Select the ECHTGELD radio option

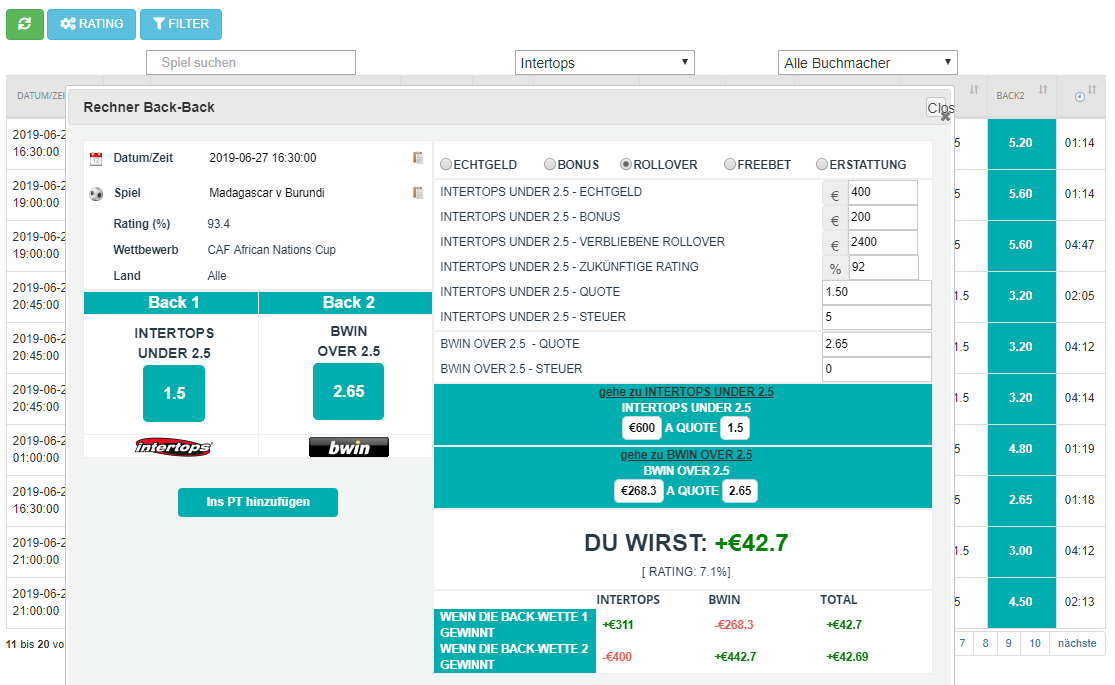pyautogui.click(x=446, y=164)
